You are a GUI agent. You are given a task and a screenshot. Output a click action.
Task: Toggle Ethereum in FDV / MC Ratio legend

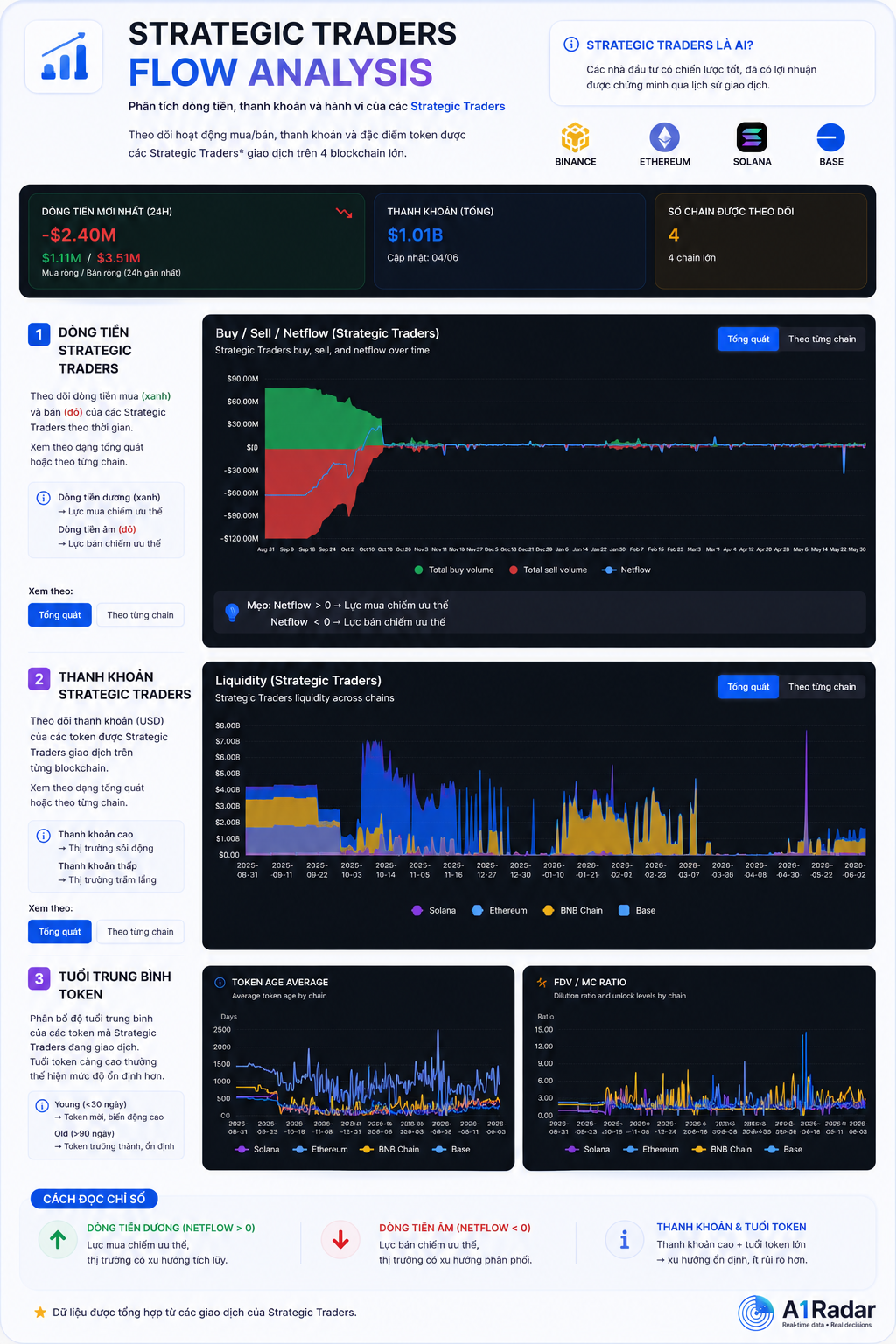(x=651, y=1150)
